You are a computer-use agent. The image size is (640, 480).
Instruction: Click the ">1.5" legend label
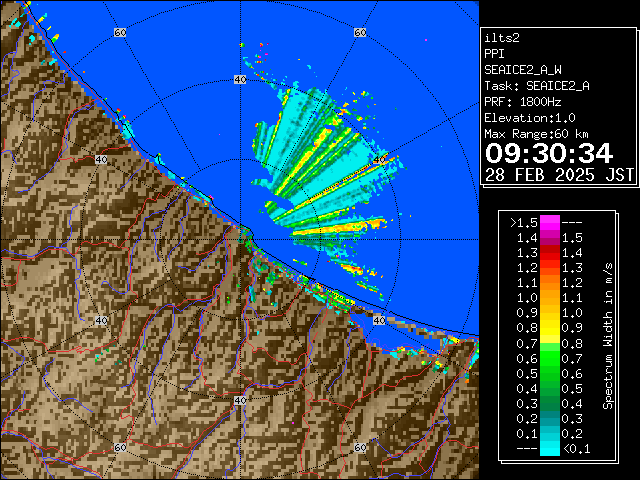click(x=524, y=223)
